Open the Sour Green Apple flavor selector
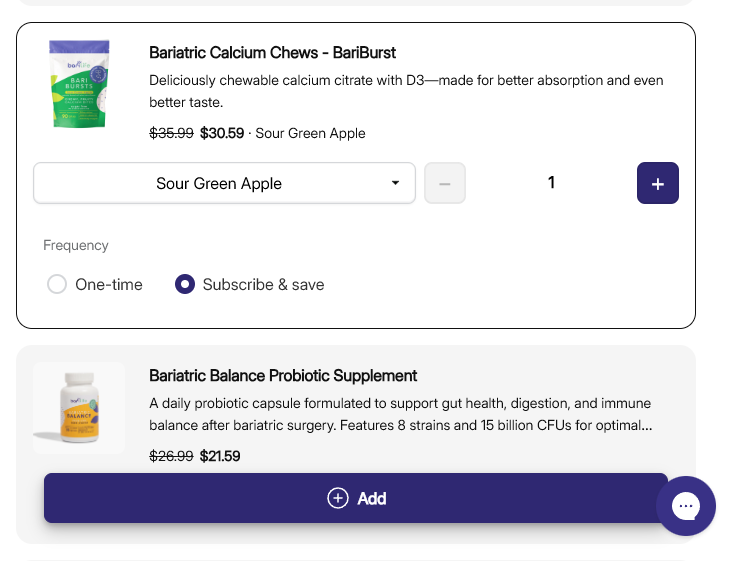734x561 pixels. click(x=219, y=183)
